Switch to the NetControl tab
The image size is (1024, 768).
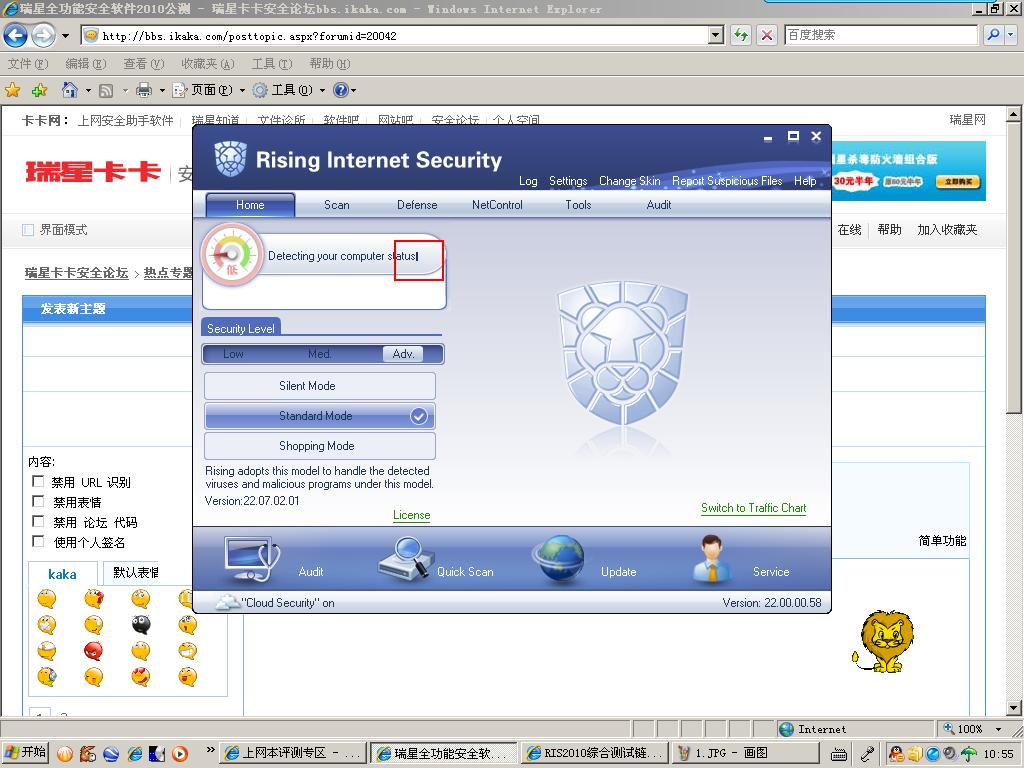pyautogui.click(x=497, y=205)
